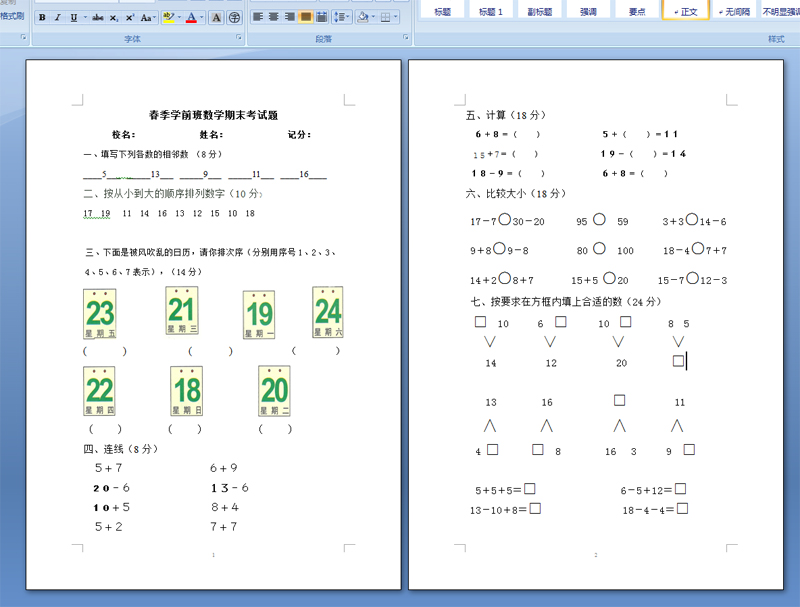Screen dimensions: 800x607
Task: Expand the underline style dropdown arrow
Action: (x=85, y=17)
